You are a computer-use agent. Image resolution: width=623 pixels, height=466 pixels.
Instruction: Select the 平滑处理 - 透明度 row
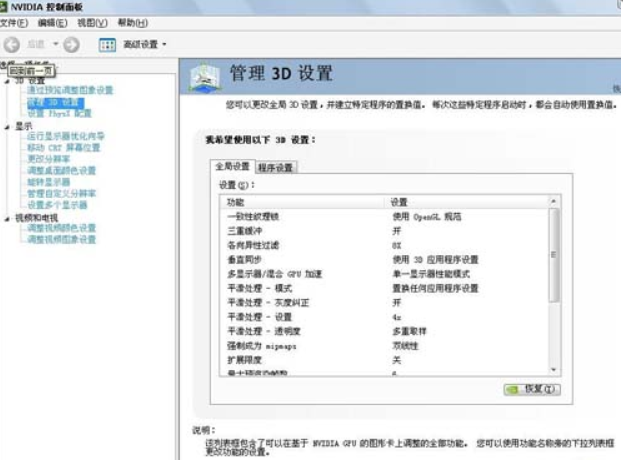[x=384, y=331]
